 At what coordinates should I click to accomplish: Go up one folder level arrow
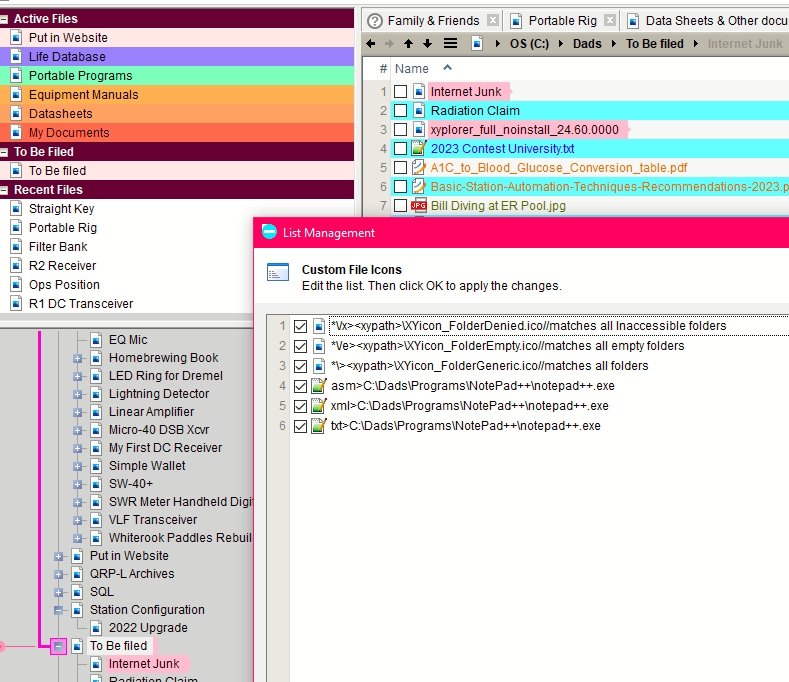pyautogui.click(x=408, y=44)
